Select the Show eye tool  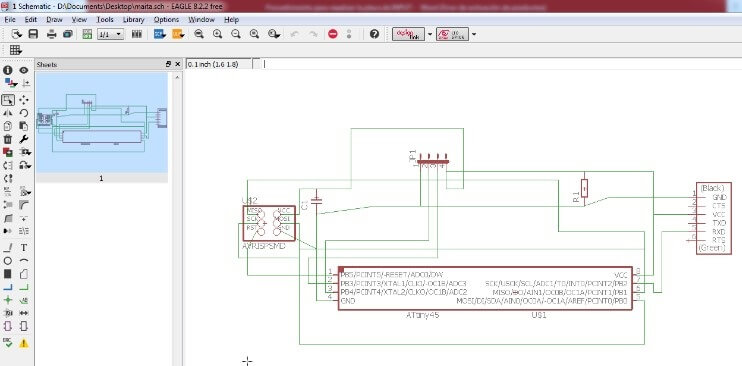[24, 70]
